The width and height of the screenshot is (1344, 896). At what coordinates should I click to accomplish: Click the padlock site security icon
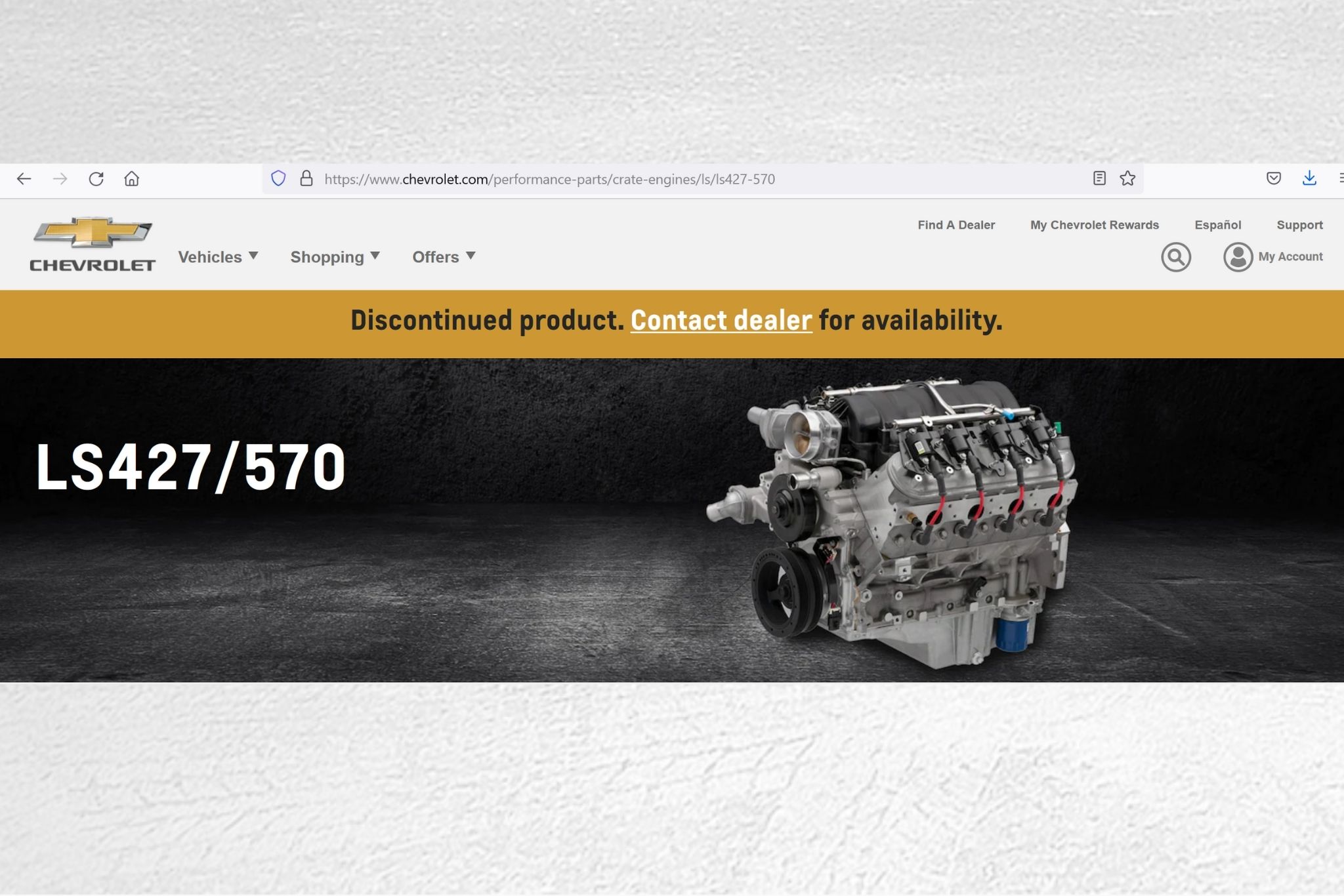306,178
